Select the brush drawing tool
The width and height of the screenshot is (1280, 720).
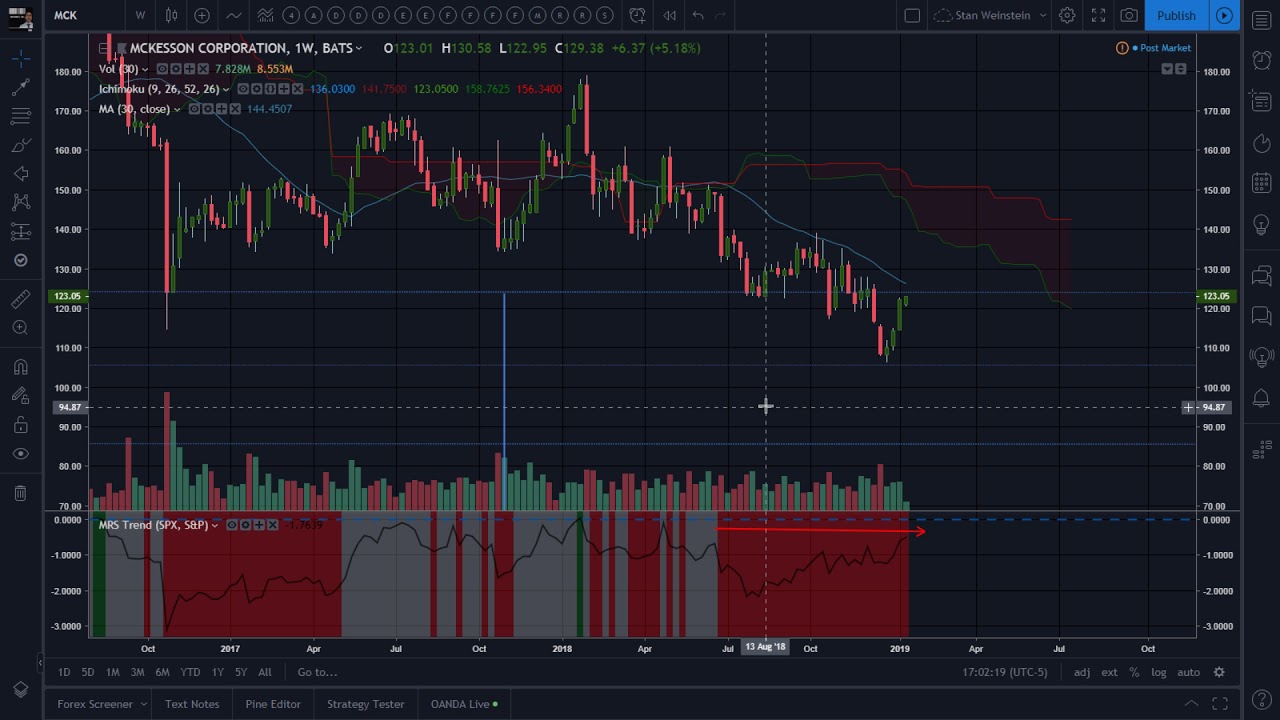pyautogui.click(x=20, y=146)
